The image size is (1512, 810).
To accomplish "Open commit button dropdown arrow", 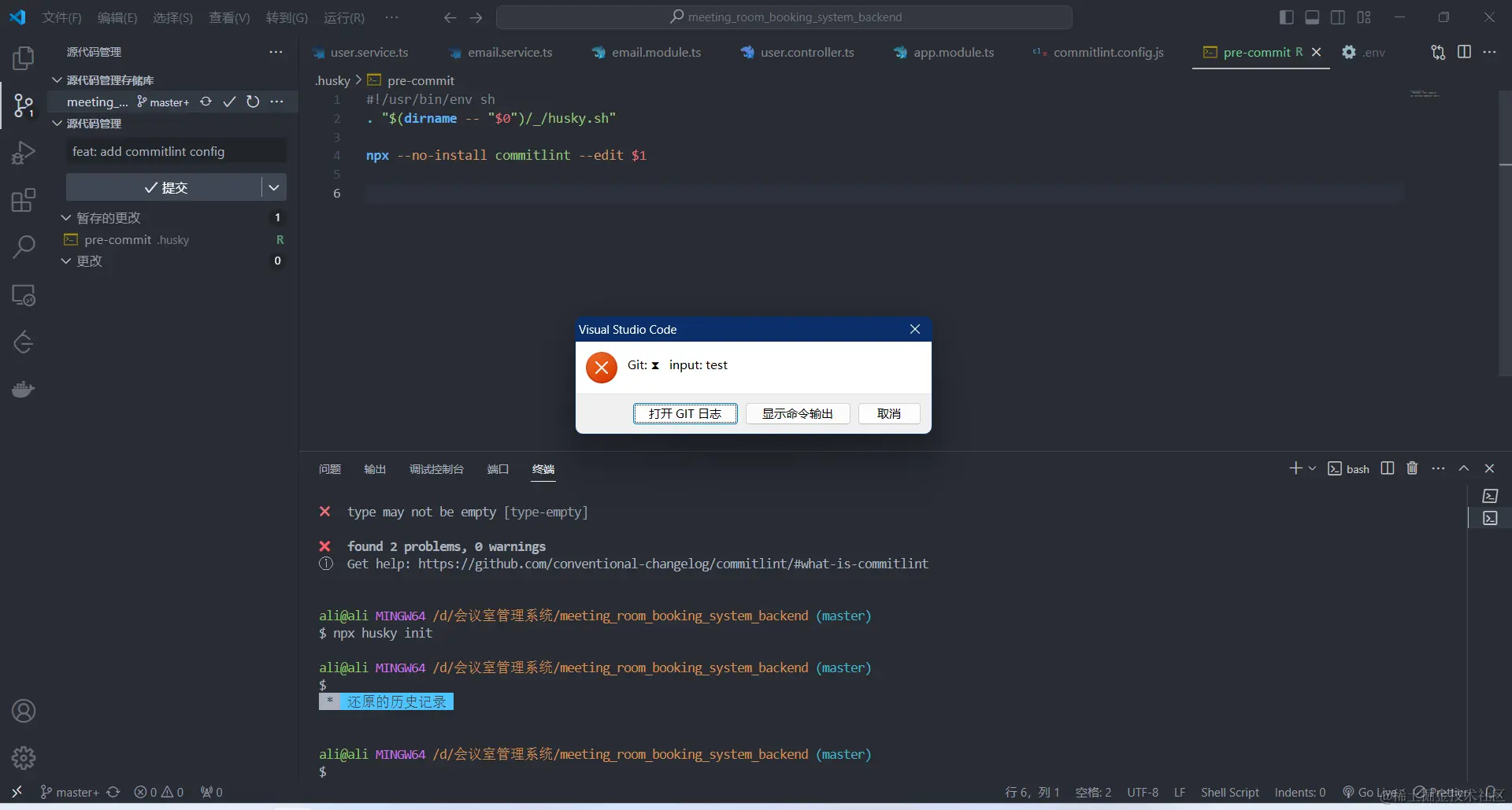I will [x=274, y=187].
